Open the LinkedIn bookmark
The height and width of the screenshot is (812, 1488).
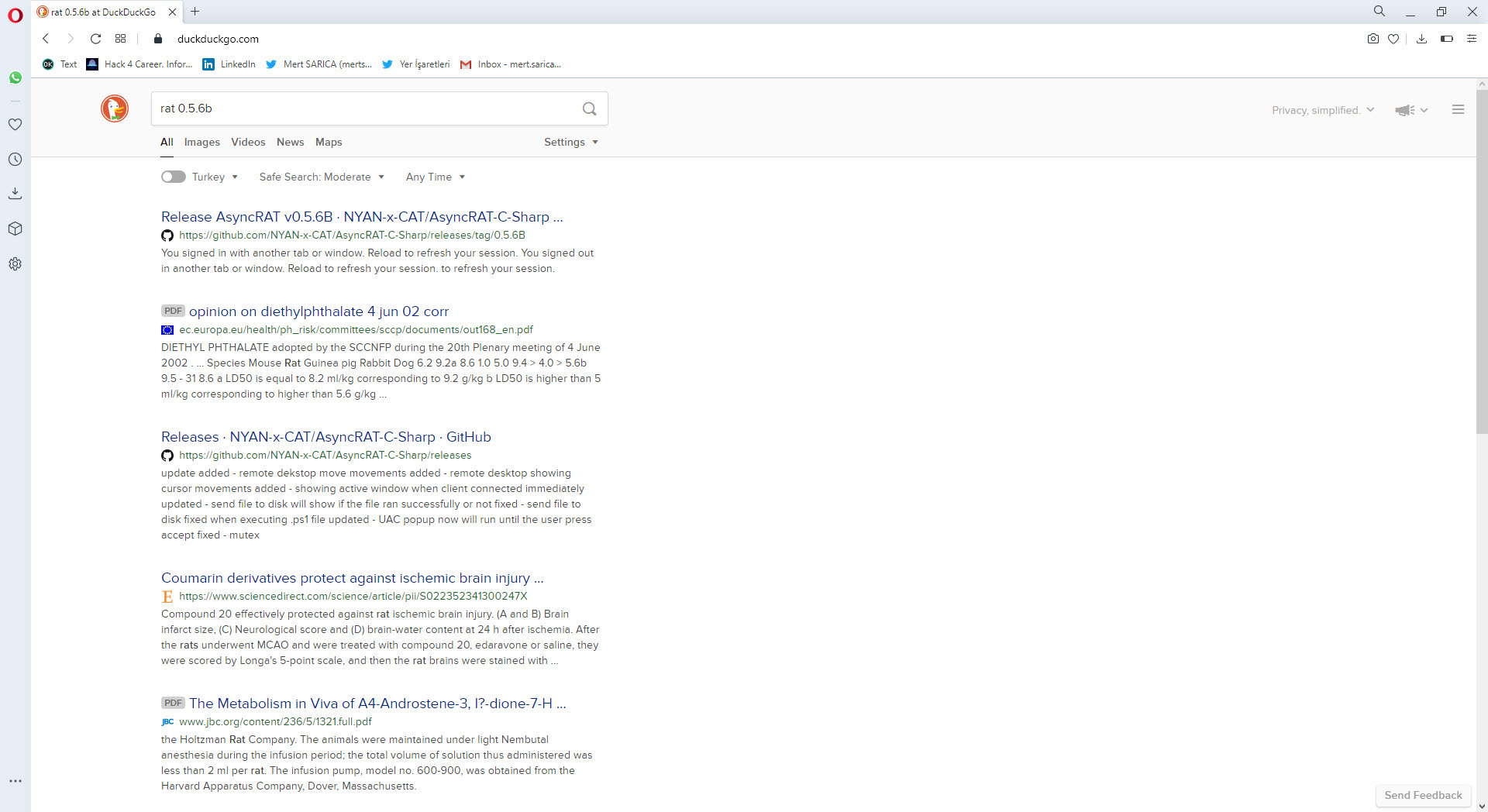click(x=229, y=64)
